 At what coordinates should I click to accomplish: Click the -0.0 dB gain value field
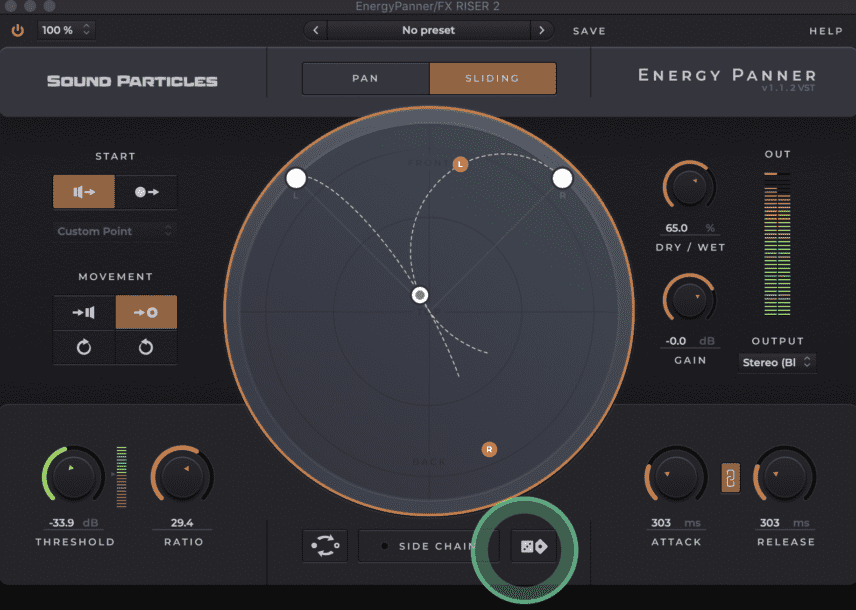(689, 341)
